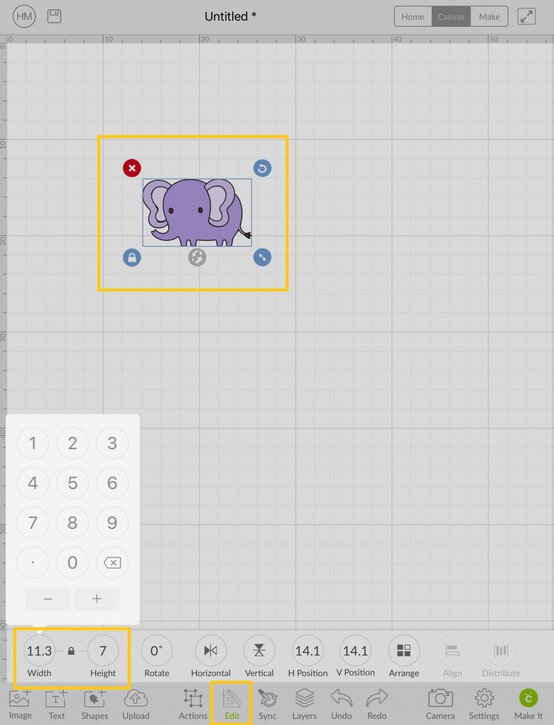Flip the image with Horizontal

click(x=210, y=651)
